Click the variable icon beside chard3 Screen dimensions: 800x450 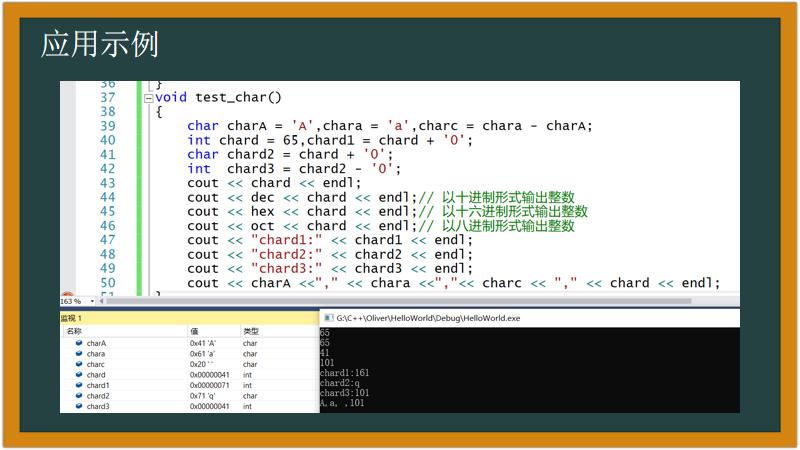(78, 407)
